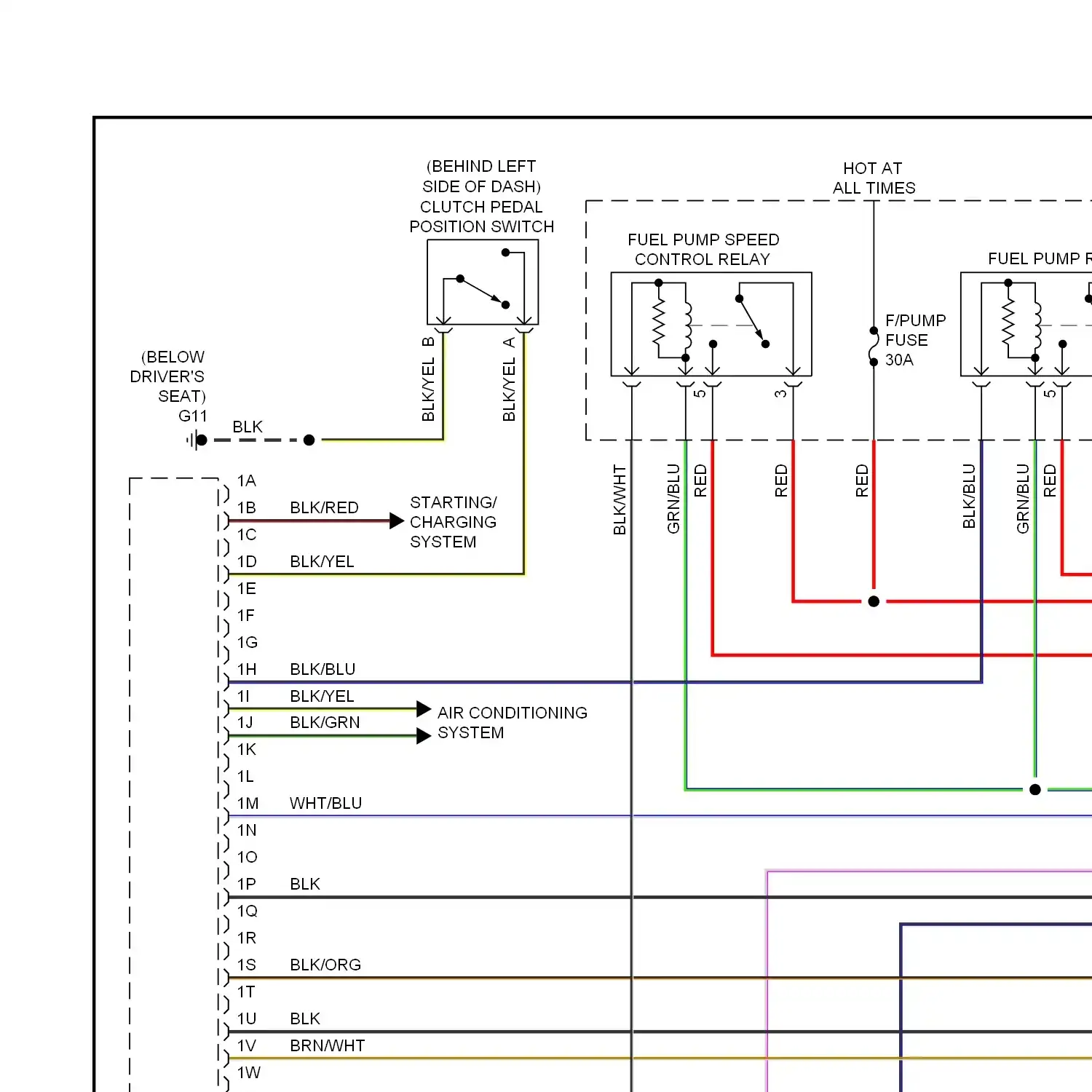Click the STARTING/CHARGING SYSTEM reference
This screenshot has height=1092, width=1092.
tap(454, 522)
